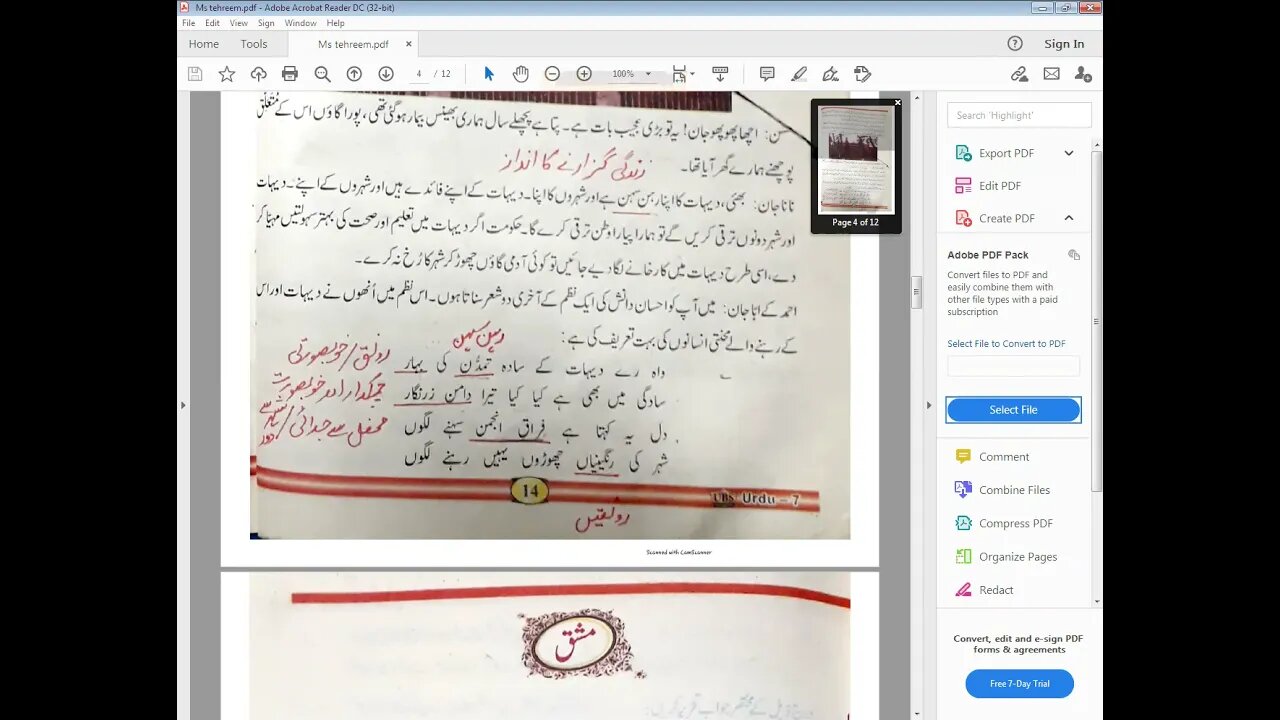The image size is (1280, 720).
Task: Click the read mode keyboard icon
Action: (720, 74)
